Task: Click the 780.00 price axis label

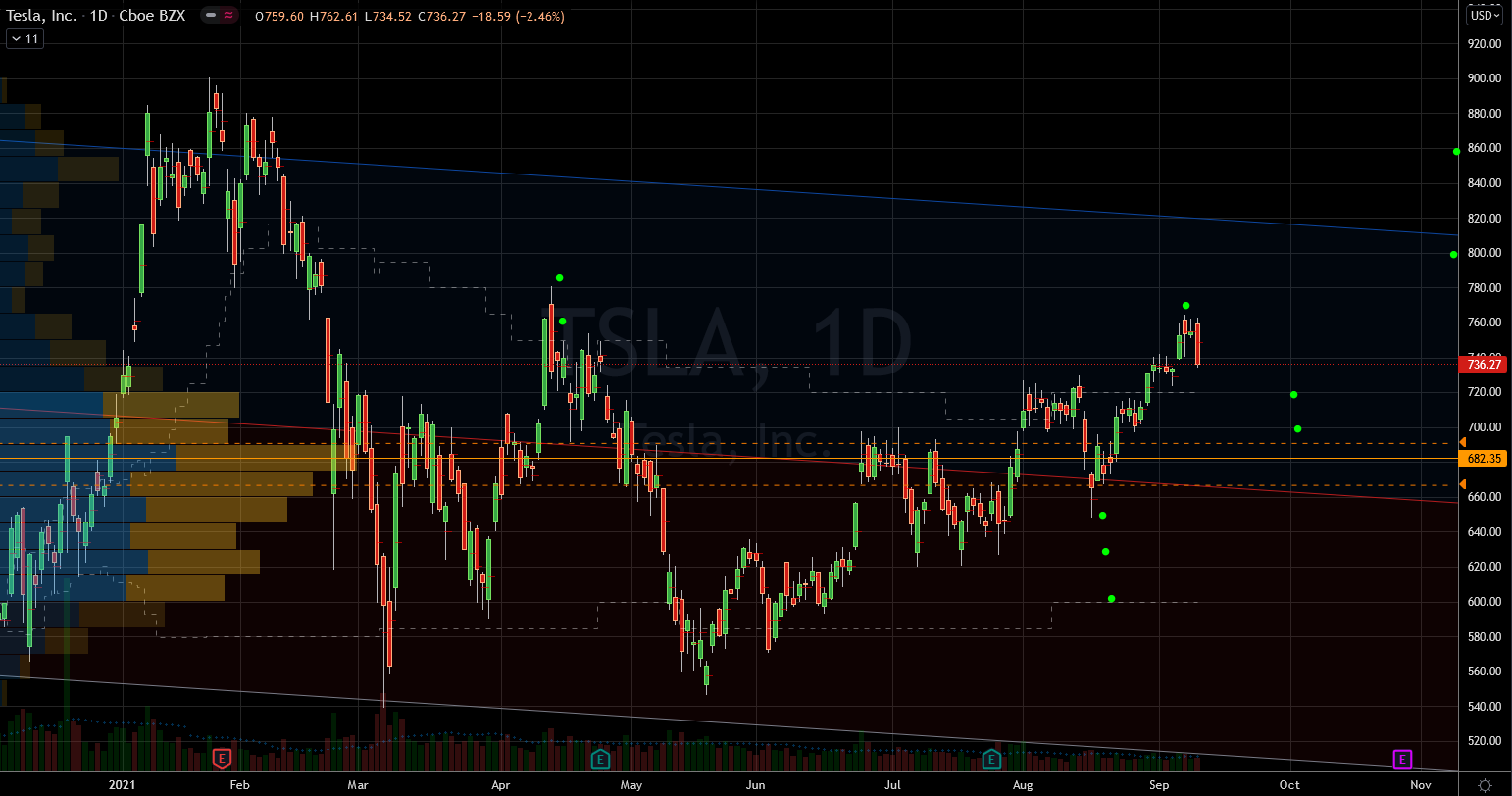Action: 1485,288
